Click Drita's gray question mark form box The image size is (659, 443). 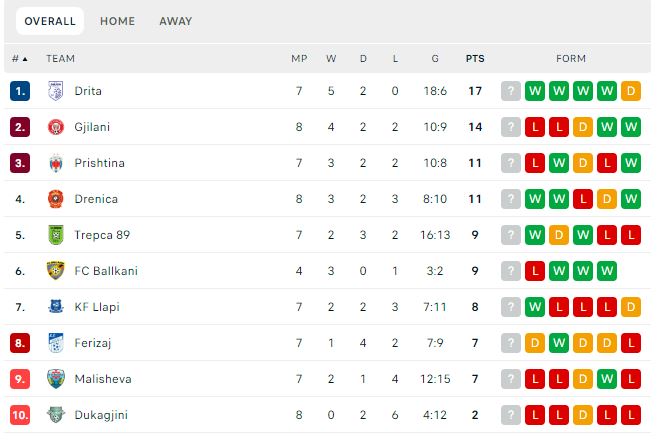click(511, 91)
